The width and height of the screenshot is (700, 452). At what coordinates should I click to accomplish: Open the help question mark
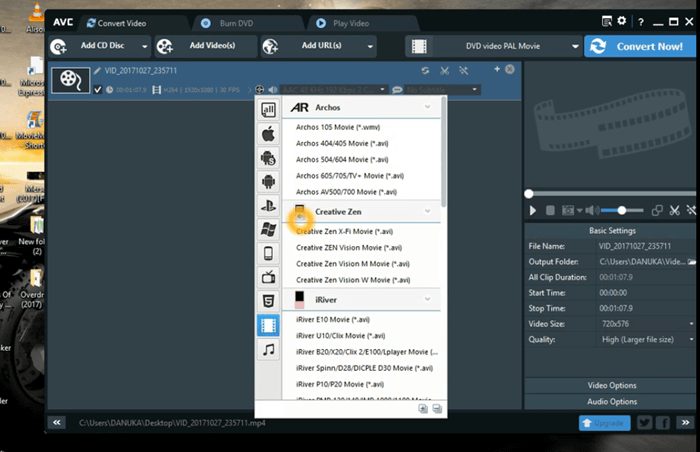tap(641, 22)
